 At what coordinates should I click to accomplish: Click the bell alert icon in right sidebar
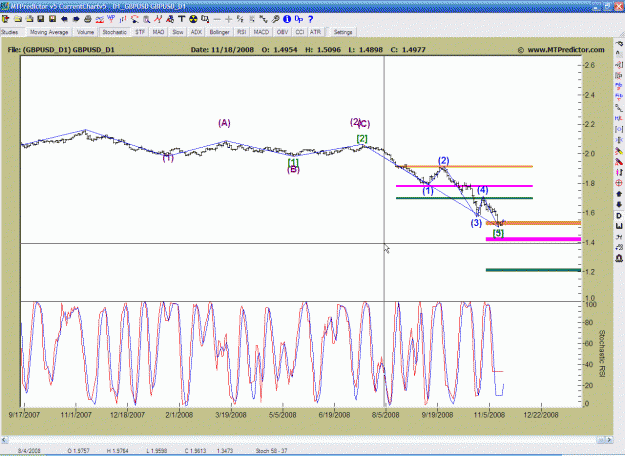(619, 258)
